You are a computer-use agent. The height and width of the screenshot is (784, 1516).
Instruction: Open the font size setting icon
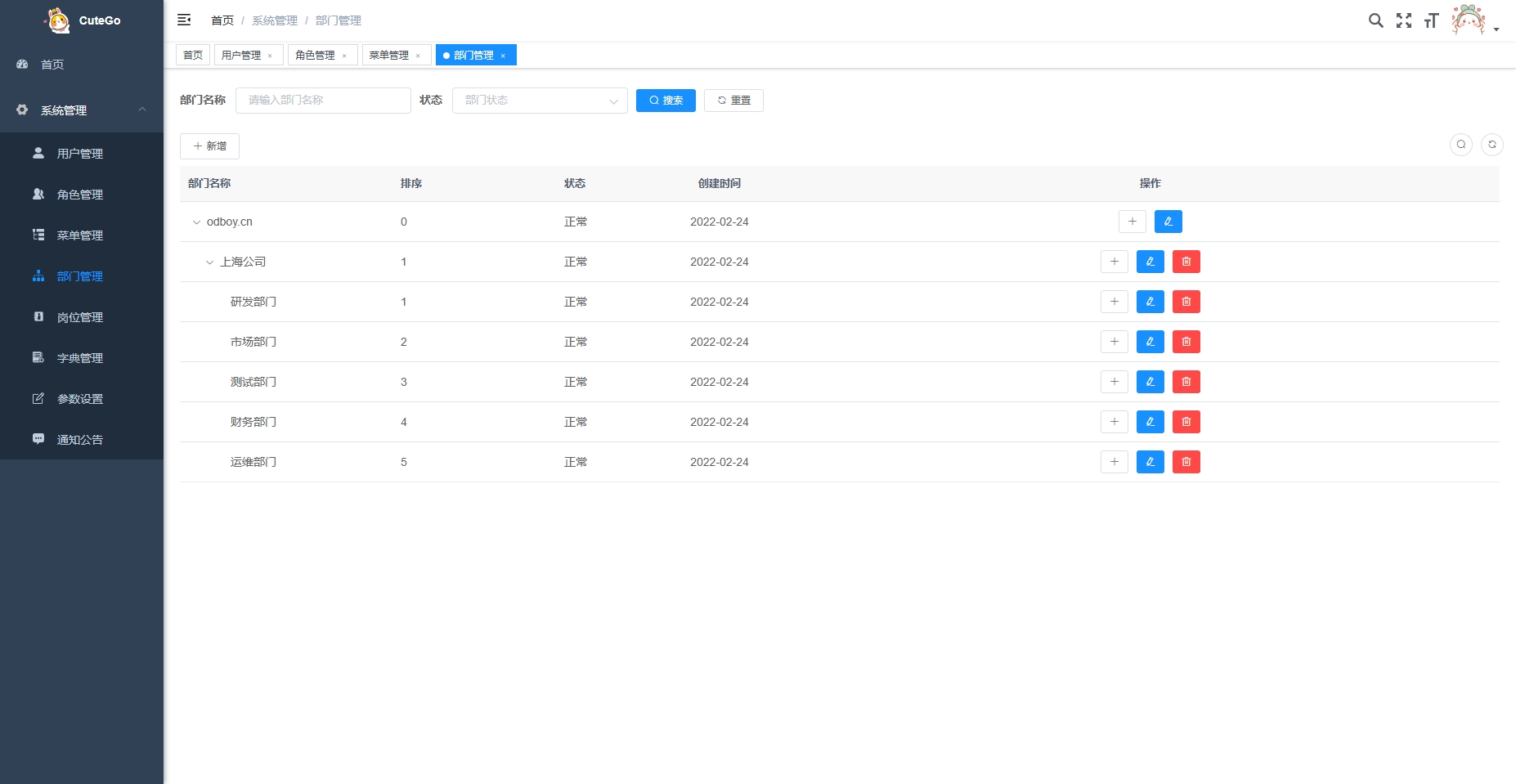click(1431, 20)
